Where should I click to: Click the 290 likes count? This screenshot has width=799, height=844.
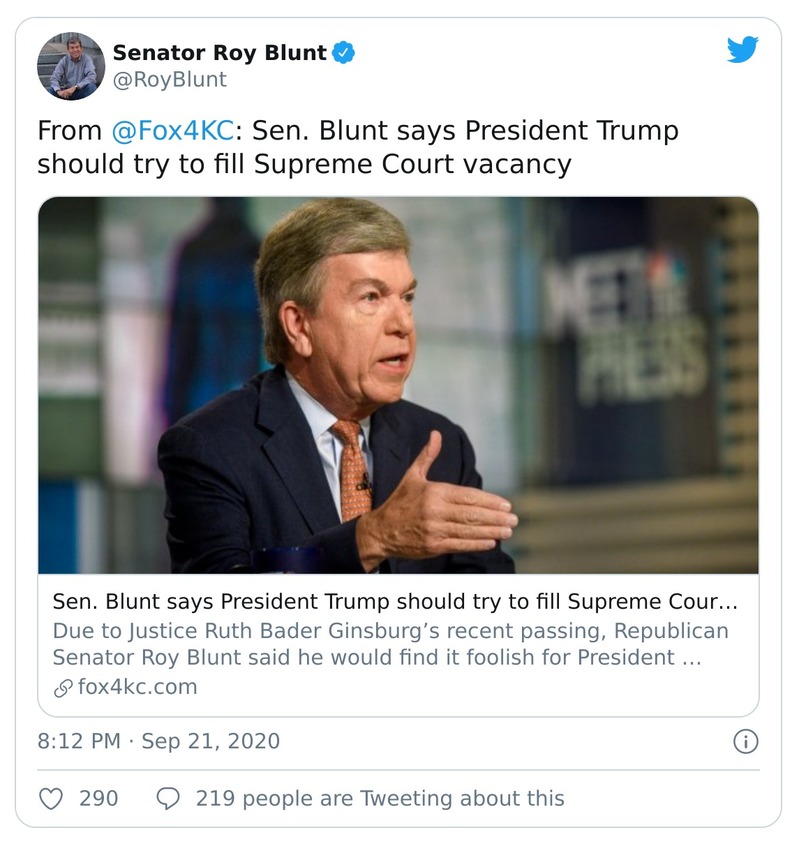(x=98, y=798)
